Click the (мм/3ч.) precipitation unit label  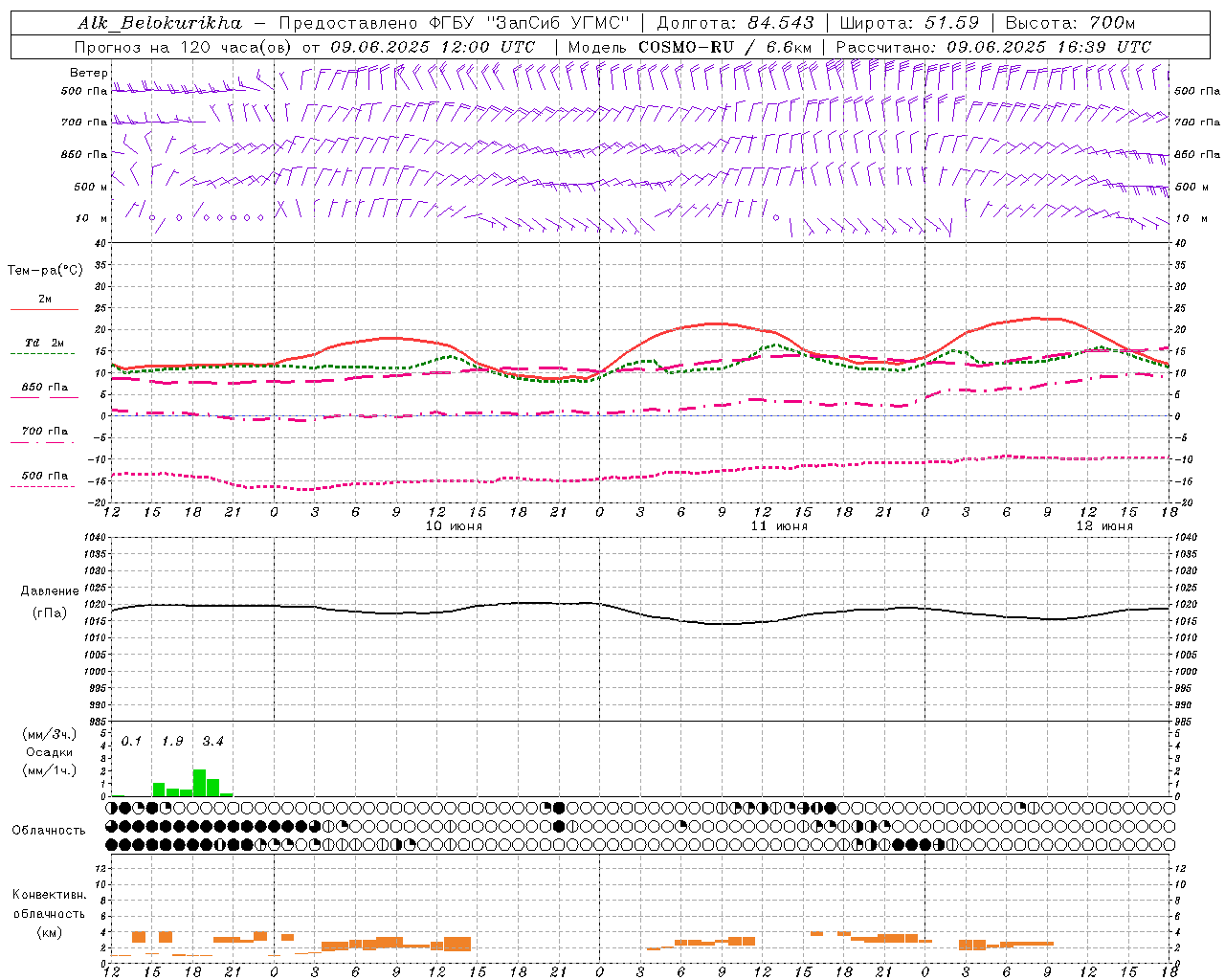click(x=50, y=735)
